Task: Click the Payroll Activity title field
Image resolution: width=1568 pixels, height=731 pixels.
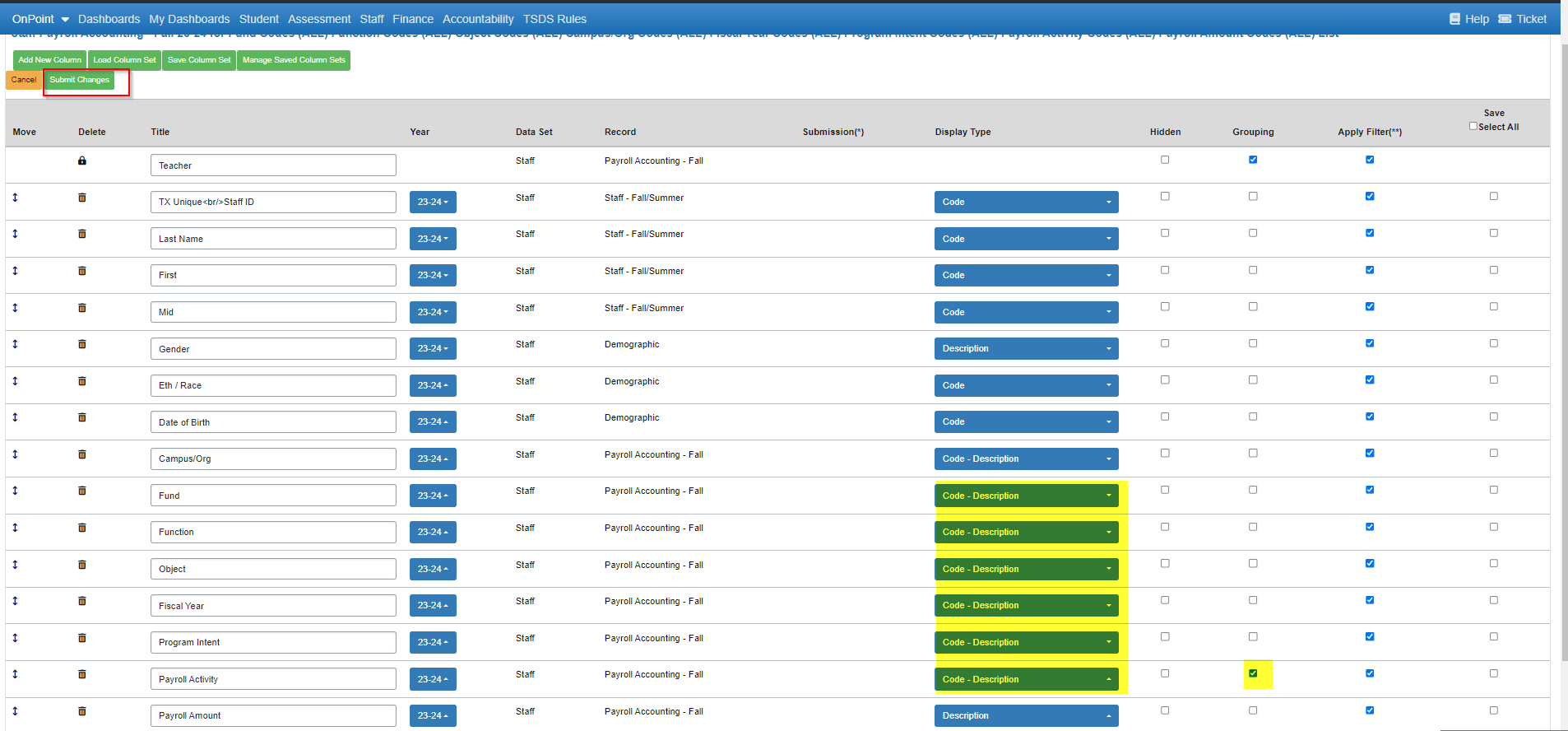Action: point(273,679)
